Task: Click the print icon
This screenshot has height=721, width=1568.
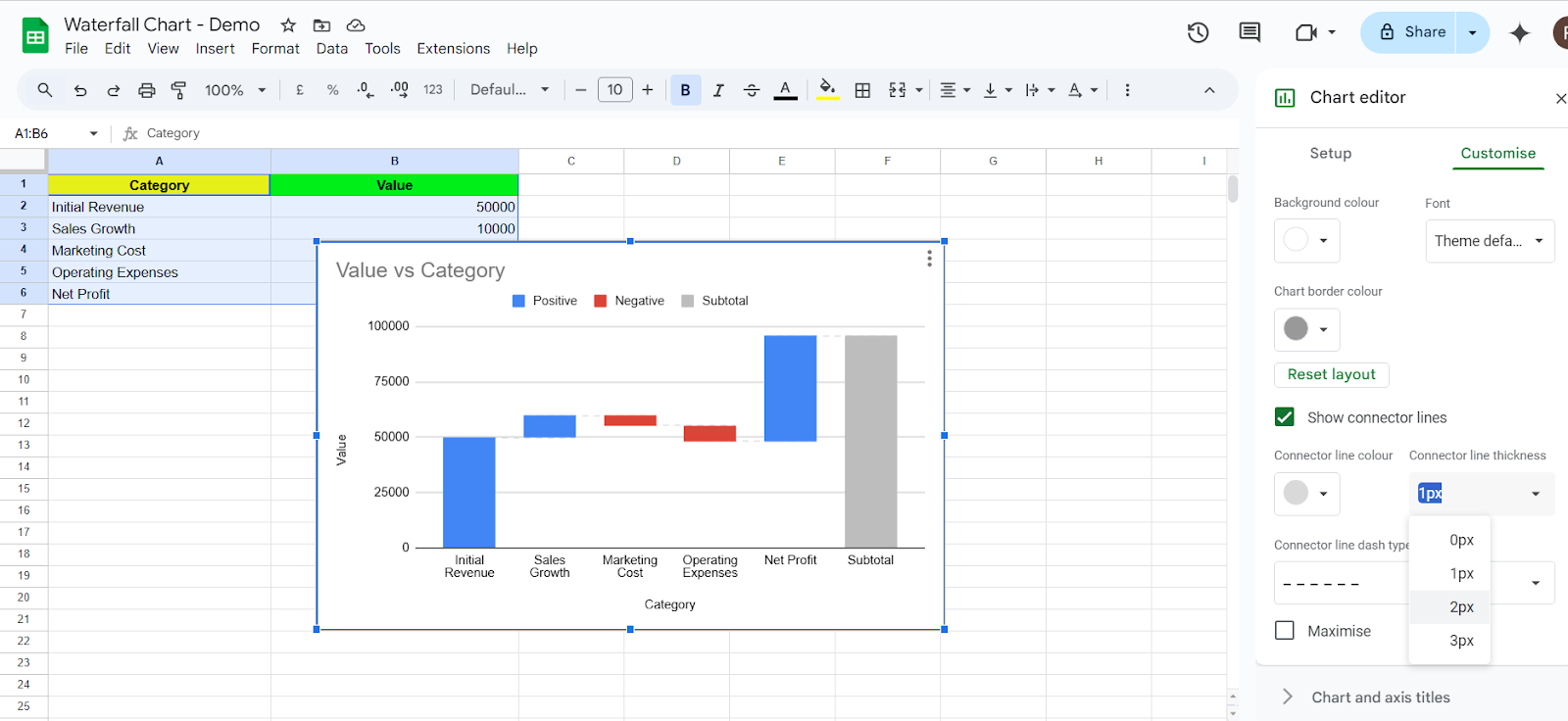Action: tap(146, 90)
